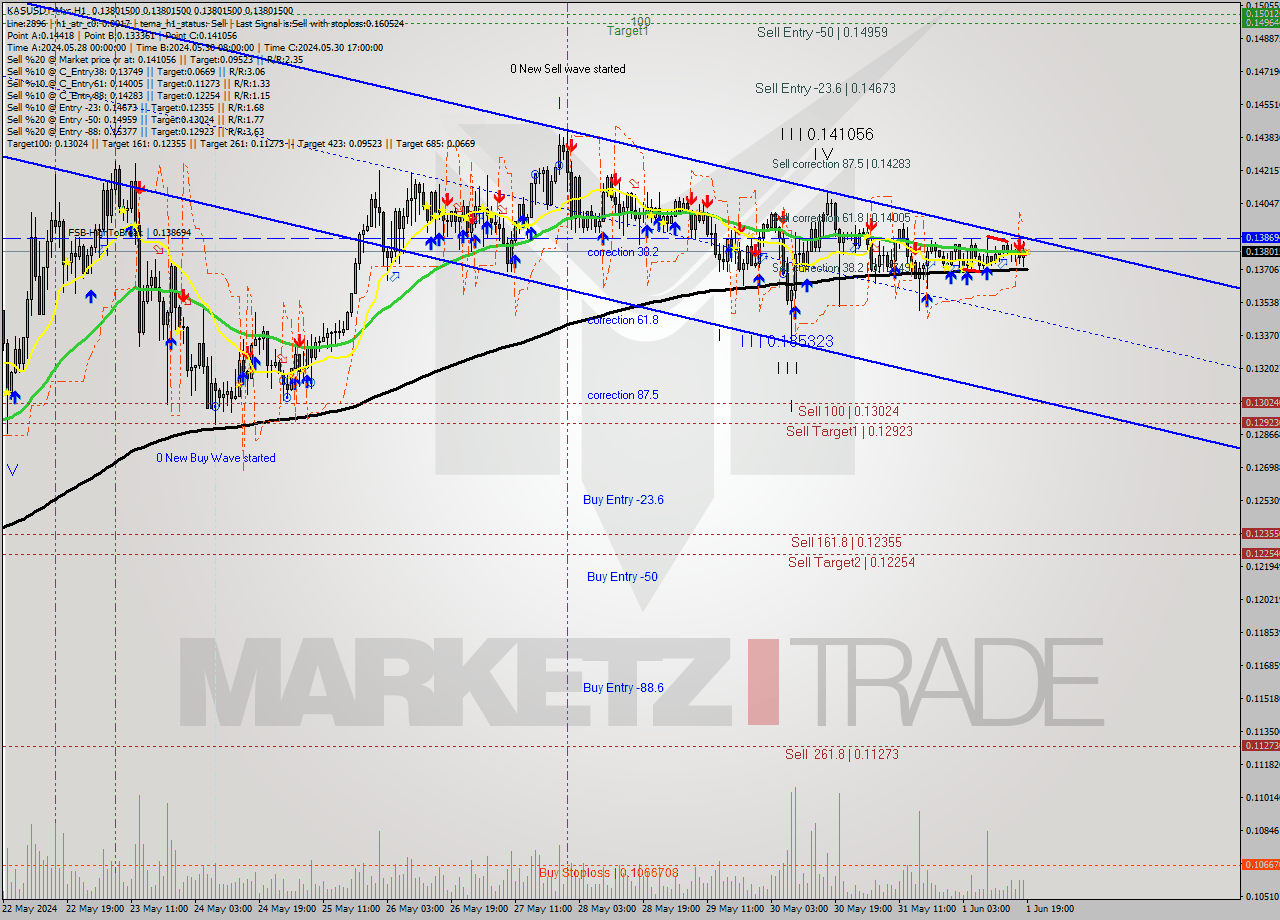Click the orange 0.10667 stoploss price tag
The image size is (1280, 920).
[x=1260, y=864]
